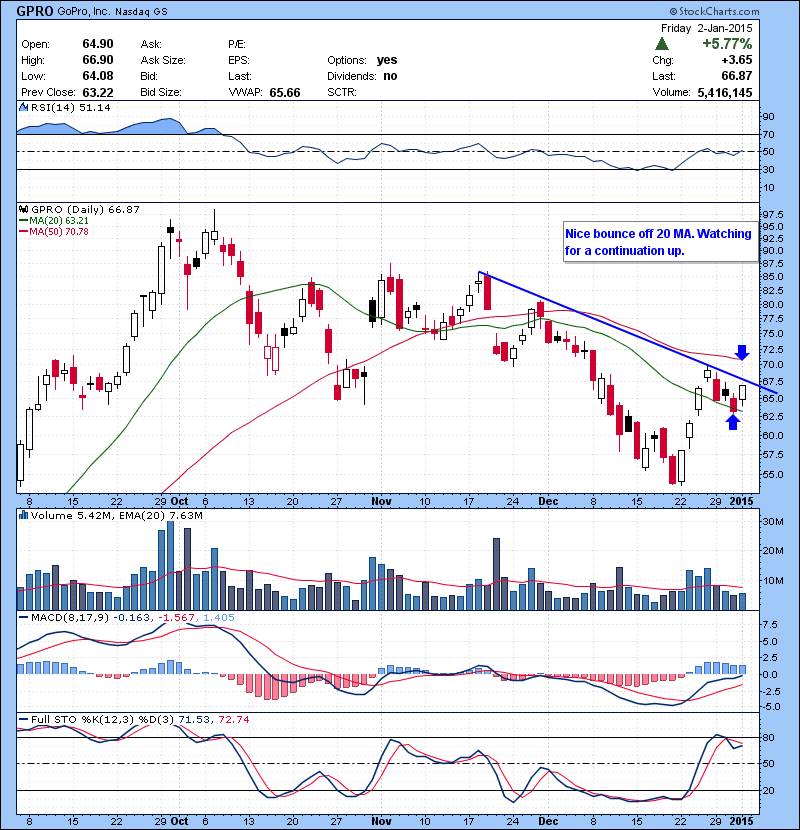Click the Options 'yes' value
This screenshot has height=830, width=800.
387,60
